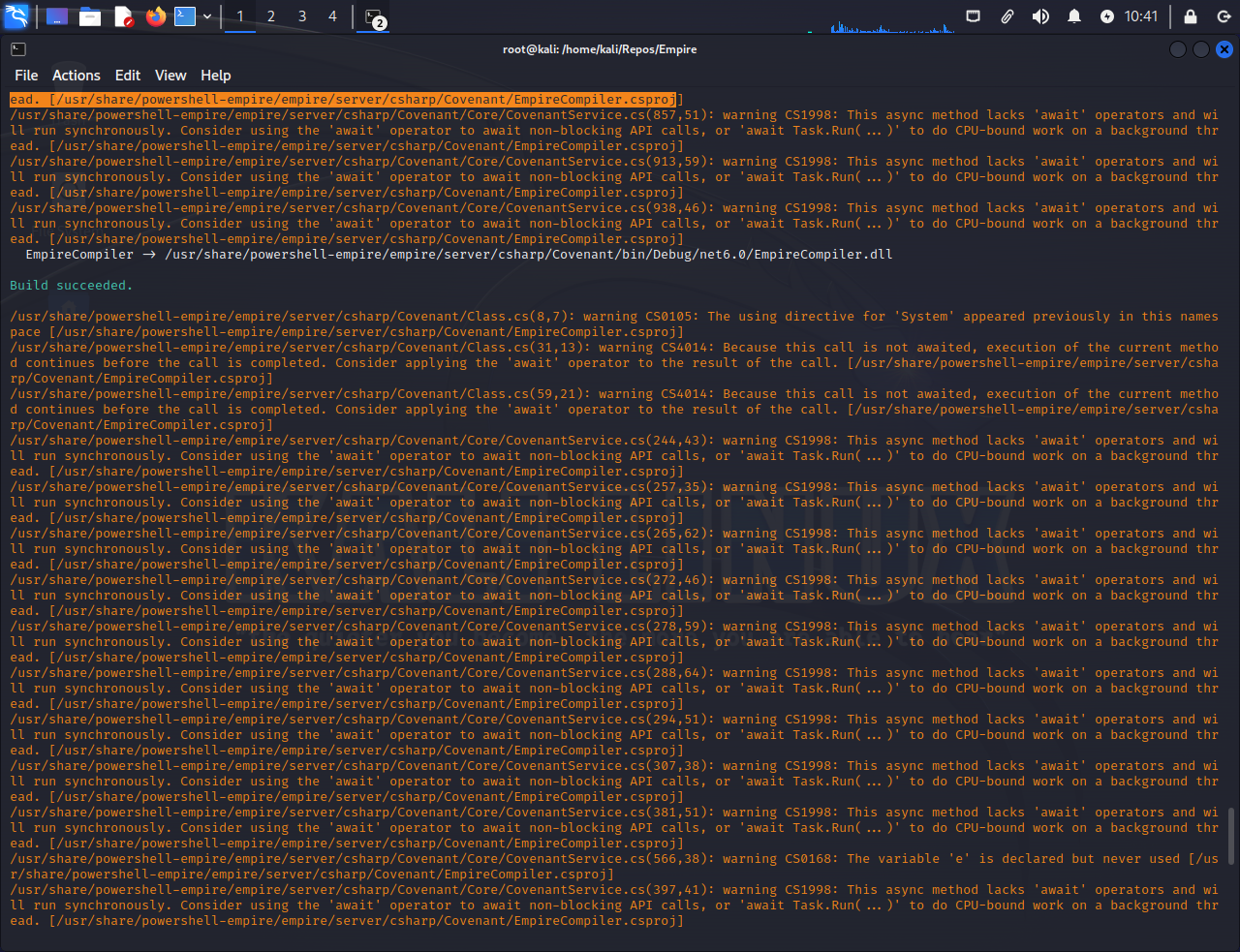Open the Actions menu
Screen dimensions: 1240x952
pos(77,76)
